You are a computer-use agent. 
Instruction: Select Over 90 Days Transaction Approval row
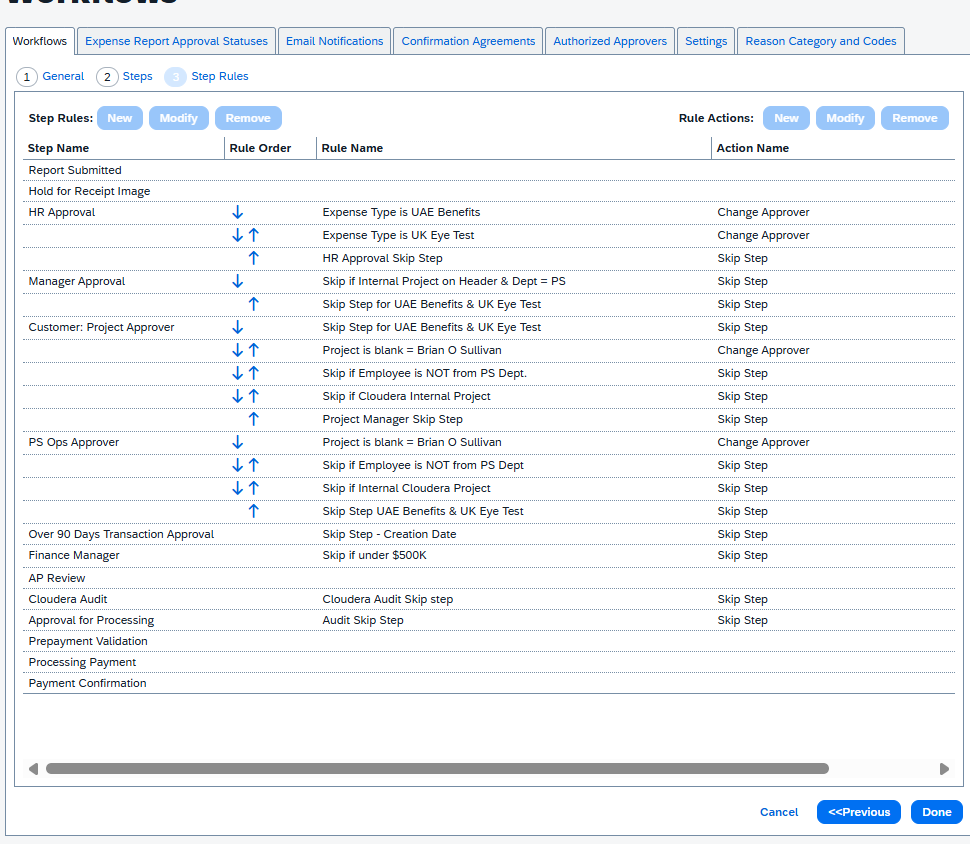tap(489, 534)
